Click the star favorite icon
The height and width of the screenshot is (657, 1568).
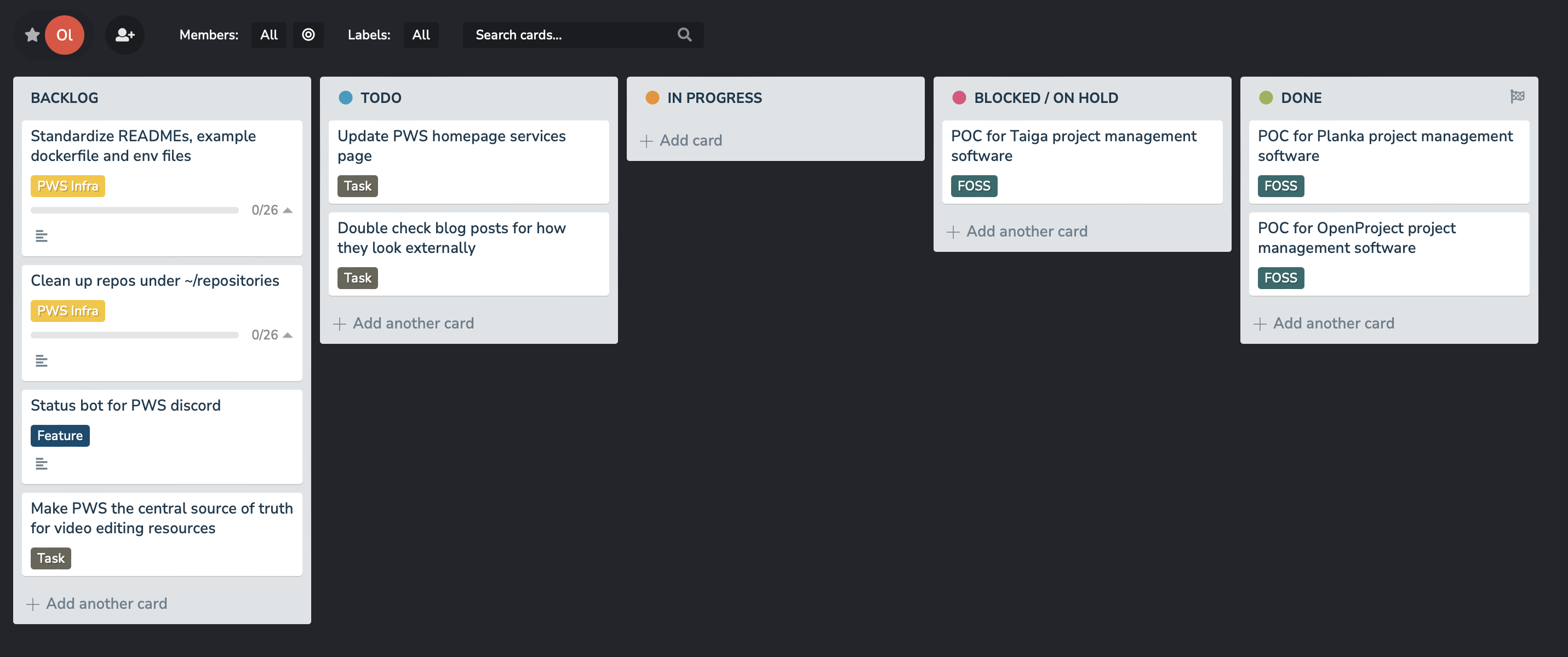click(x=32, y=34)
